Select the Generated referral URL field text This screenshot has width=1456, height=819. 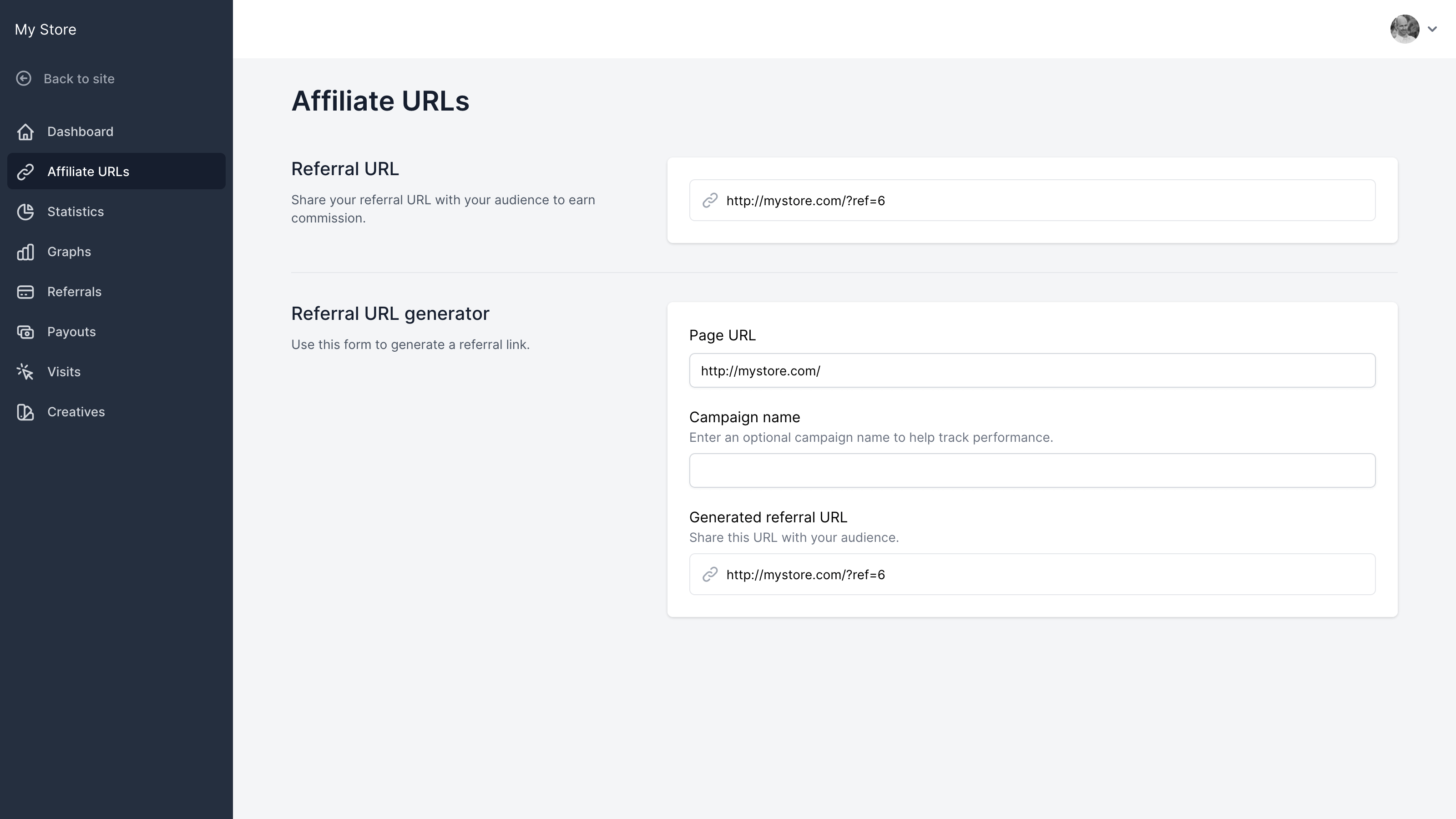[x=805, y=575]
